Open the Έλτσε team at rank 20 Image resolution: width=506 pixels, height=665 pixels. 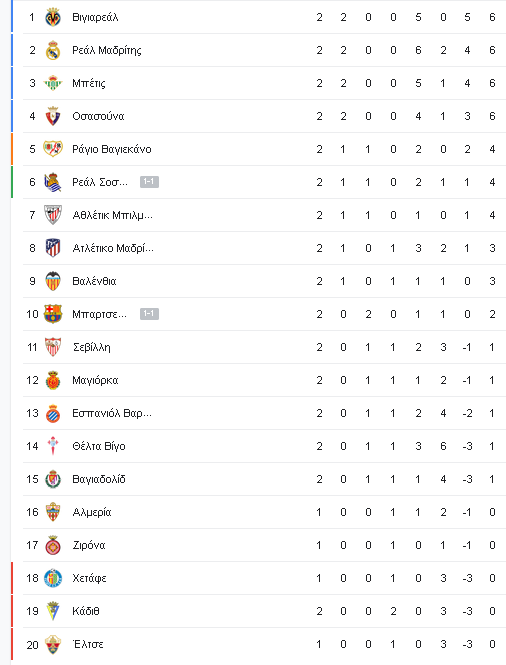point(88,644)
